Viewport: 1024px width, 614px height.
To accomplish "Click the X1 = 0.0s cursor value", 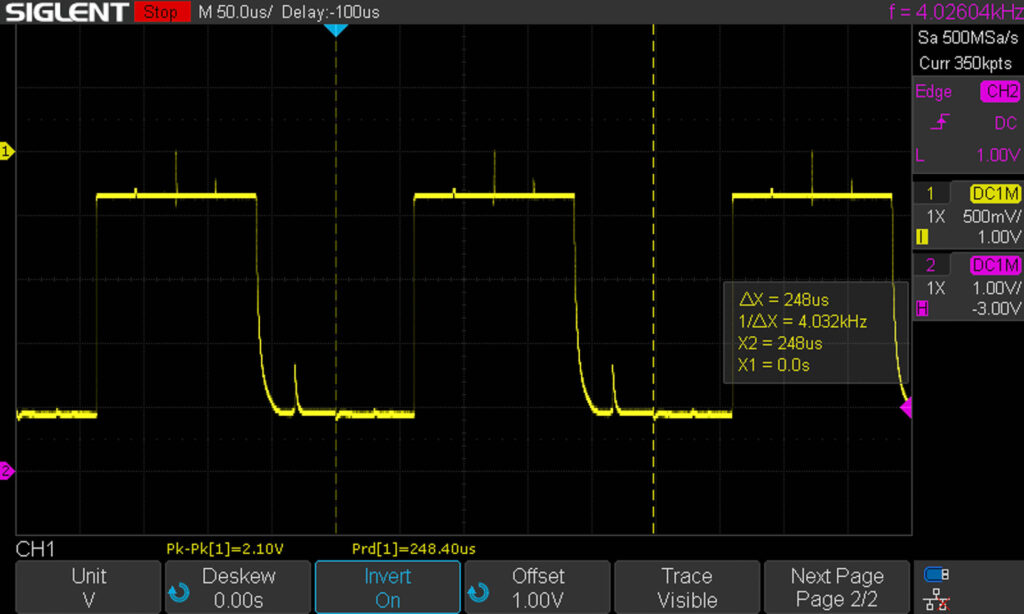I will coord(774,364).
